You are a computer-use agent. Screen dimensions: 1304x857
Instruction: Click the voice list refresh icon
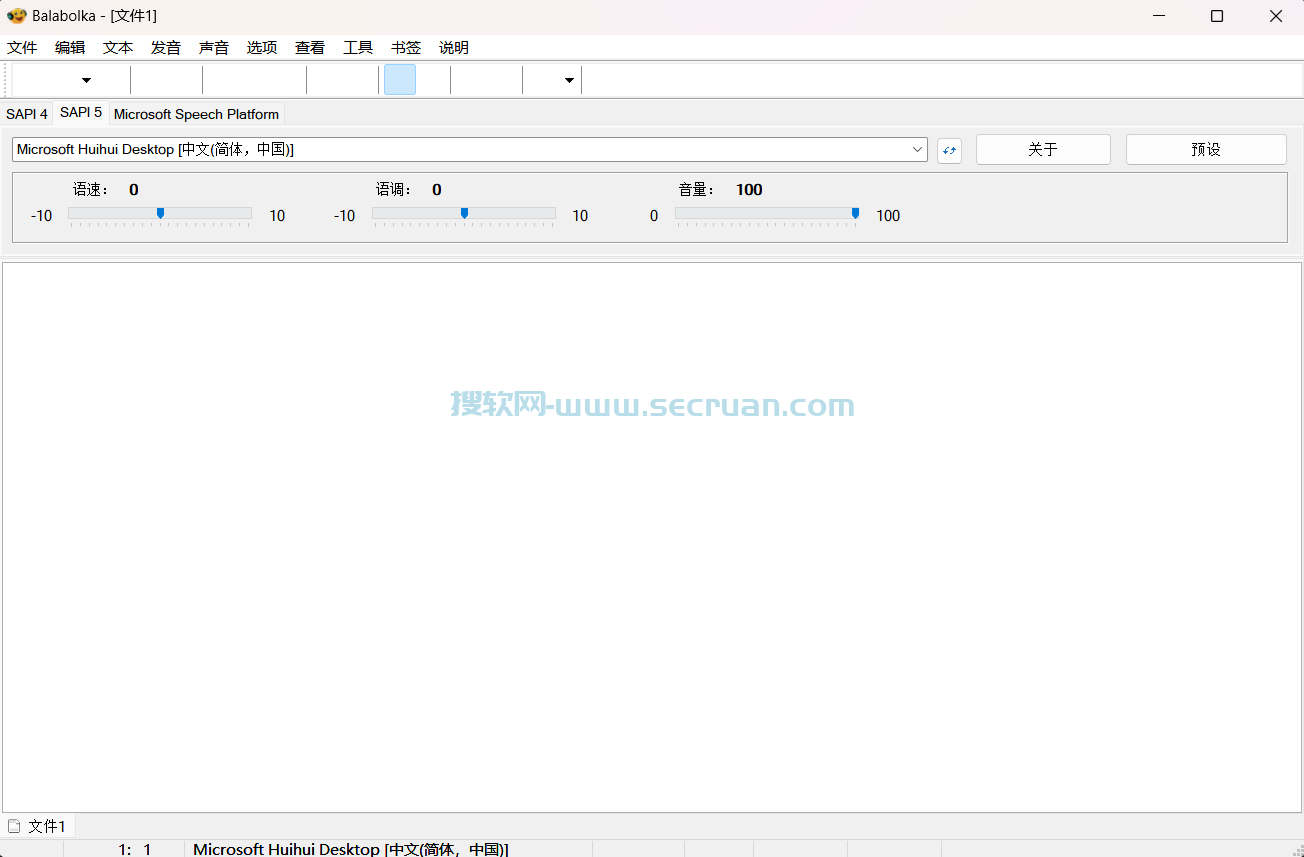click(949, 150)
